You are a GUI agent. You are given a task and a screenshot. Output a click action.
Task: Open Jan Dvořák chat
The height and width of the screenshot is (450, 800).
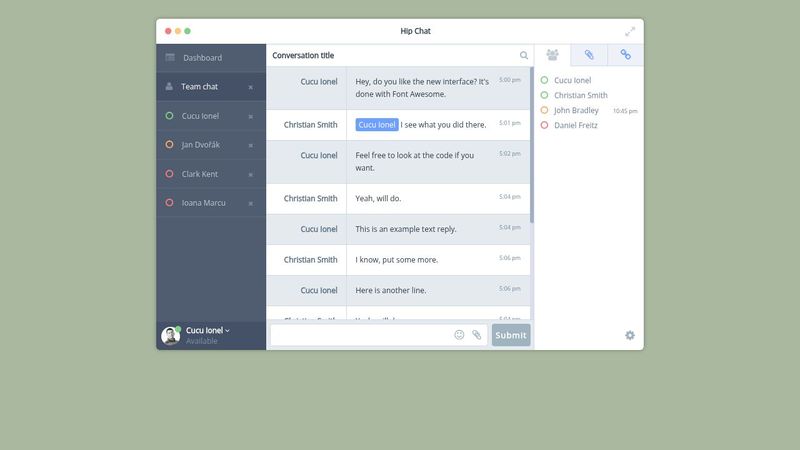click(x=211, y=145)
